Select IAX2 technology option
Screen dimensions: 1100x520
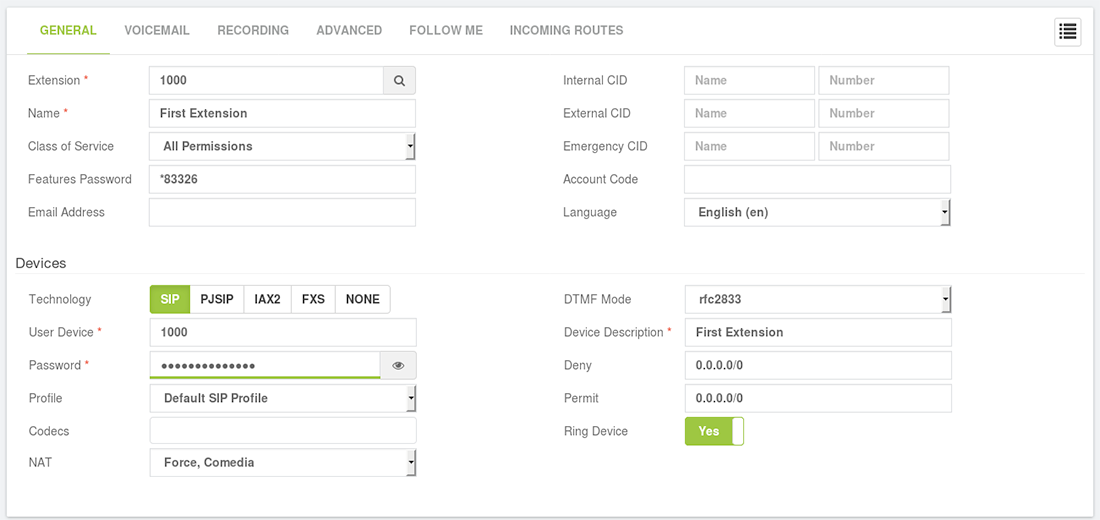[x=267, y=299]
